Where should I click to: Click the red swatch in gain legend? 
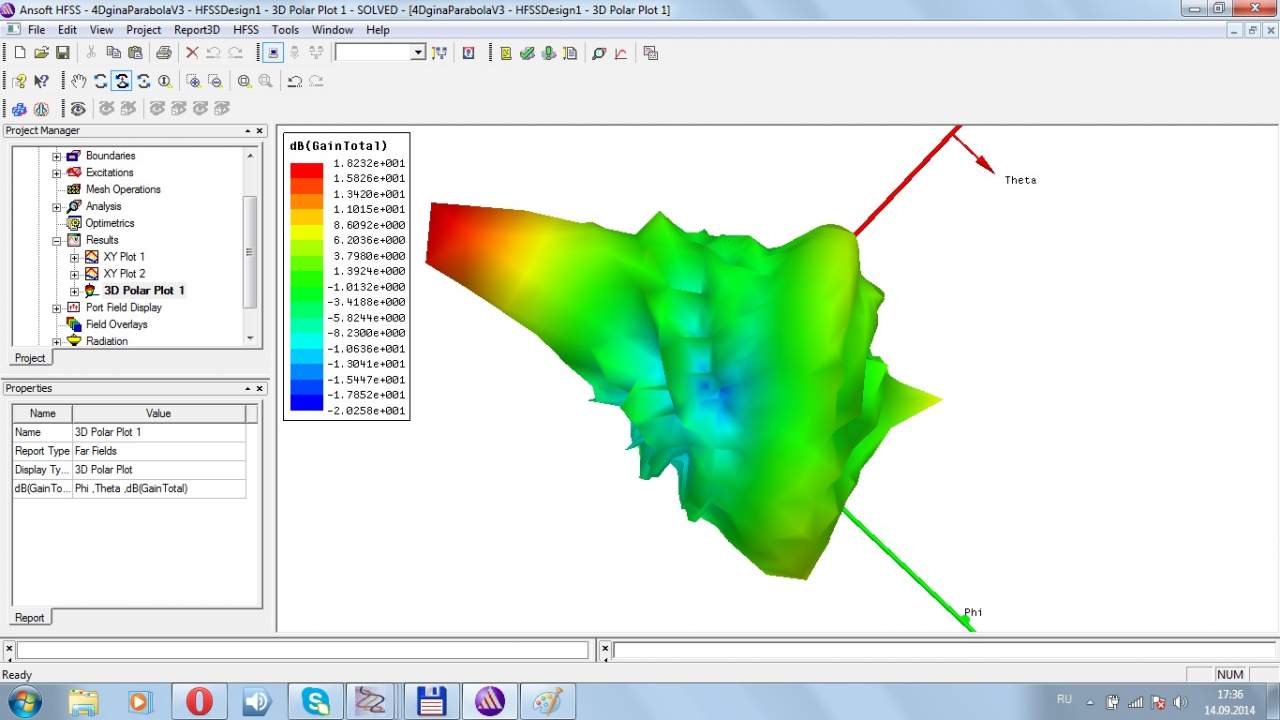tap(306, 170)
